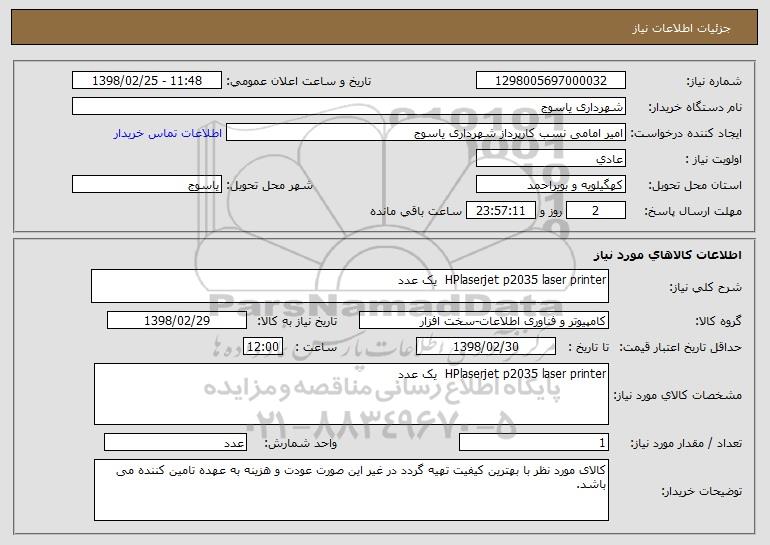This screenshot has height=545, width=770.
Task: Click the remaining days field showing 2
Action: (596, 211)
